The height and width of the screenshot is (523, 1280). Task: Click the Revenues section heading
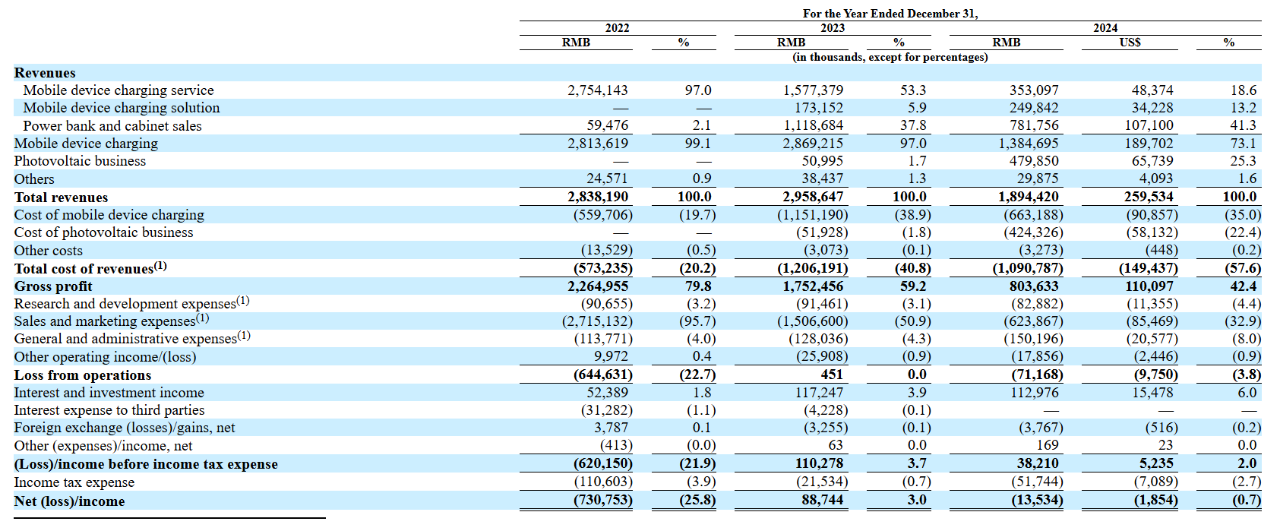(x=45, y=73)
